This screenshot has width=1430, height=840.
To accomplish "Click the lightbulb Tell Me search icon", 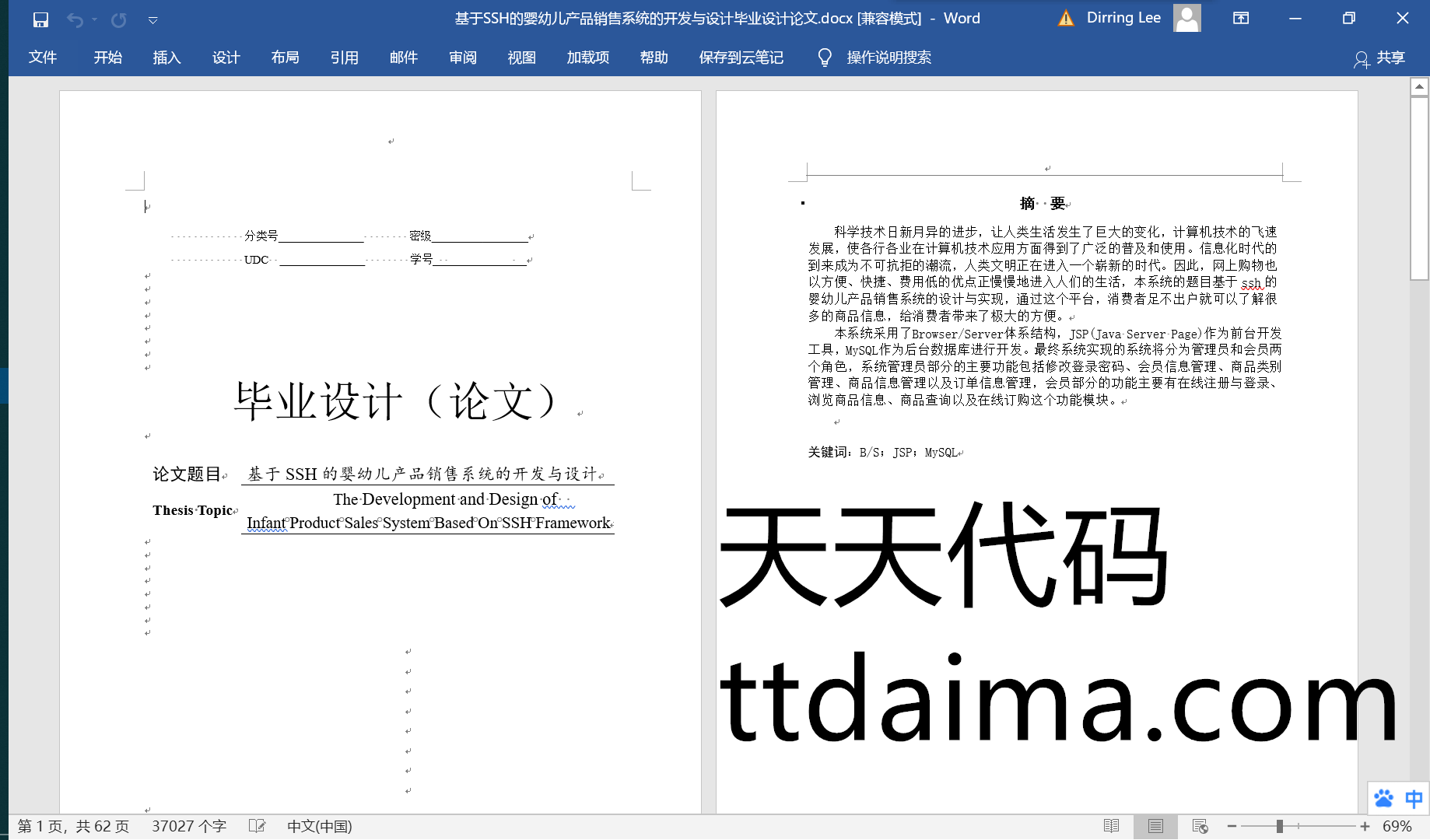I will (x=825, y=58).
